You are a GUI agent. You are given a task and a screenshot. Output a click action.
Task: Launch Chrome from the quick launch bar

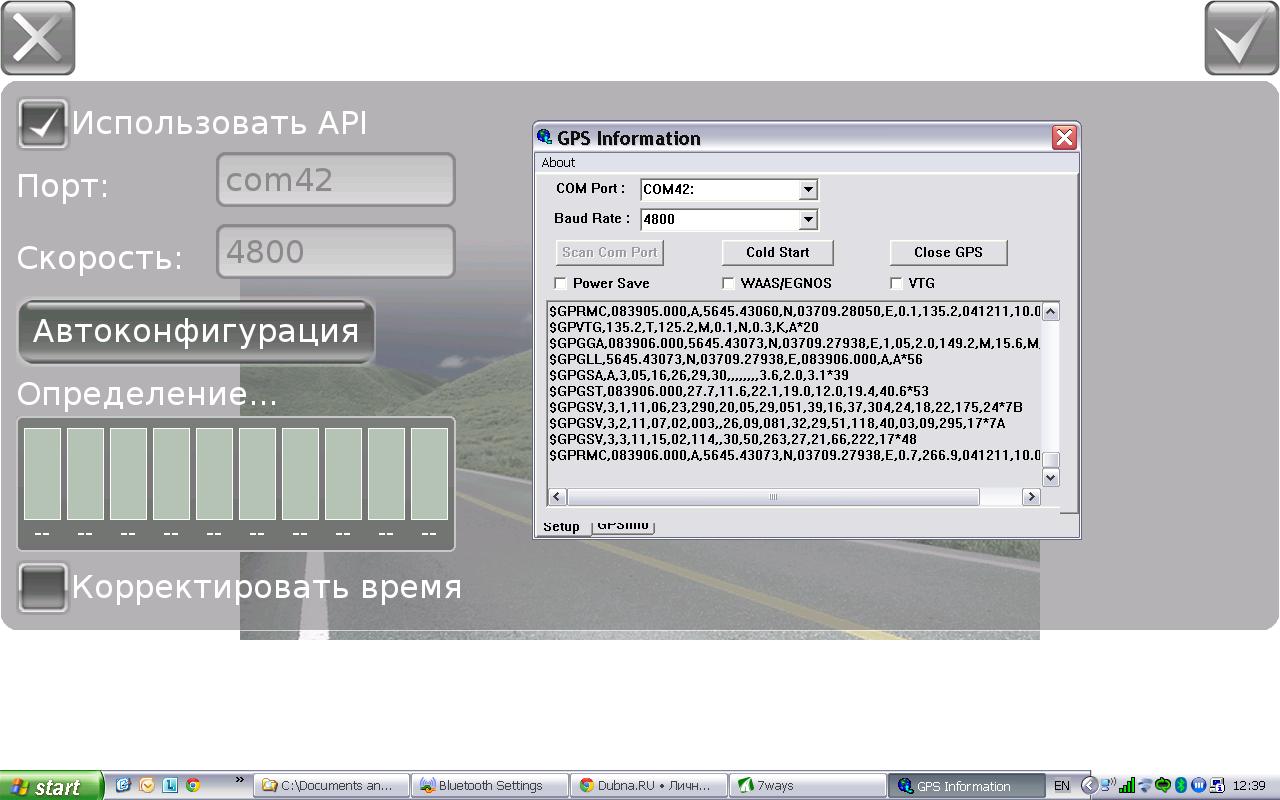coord(192,786)
